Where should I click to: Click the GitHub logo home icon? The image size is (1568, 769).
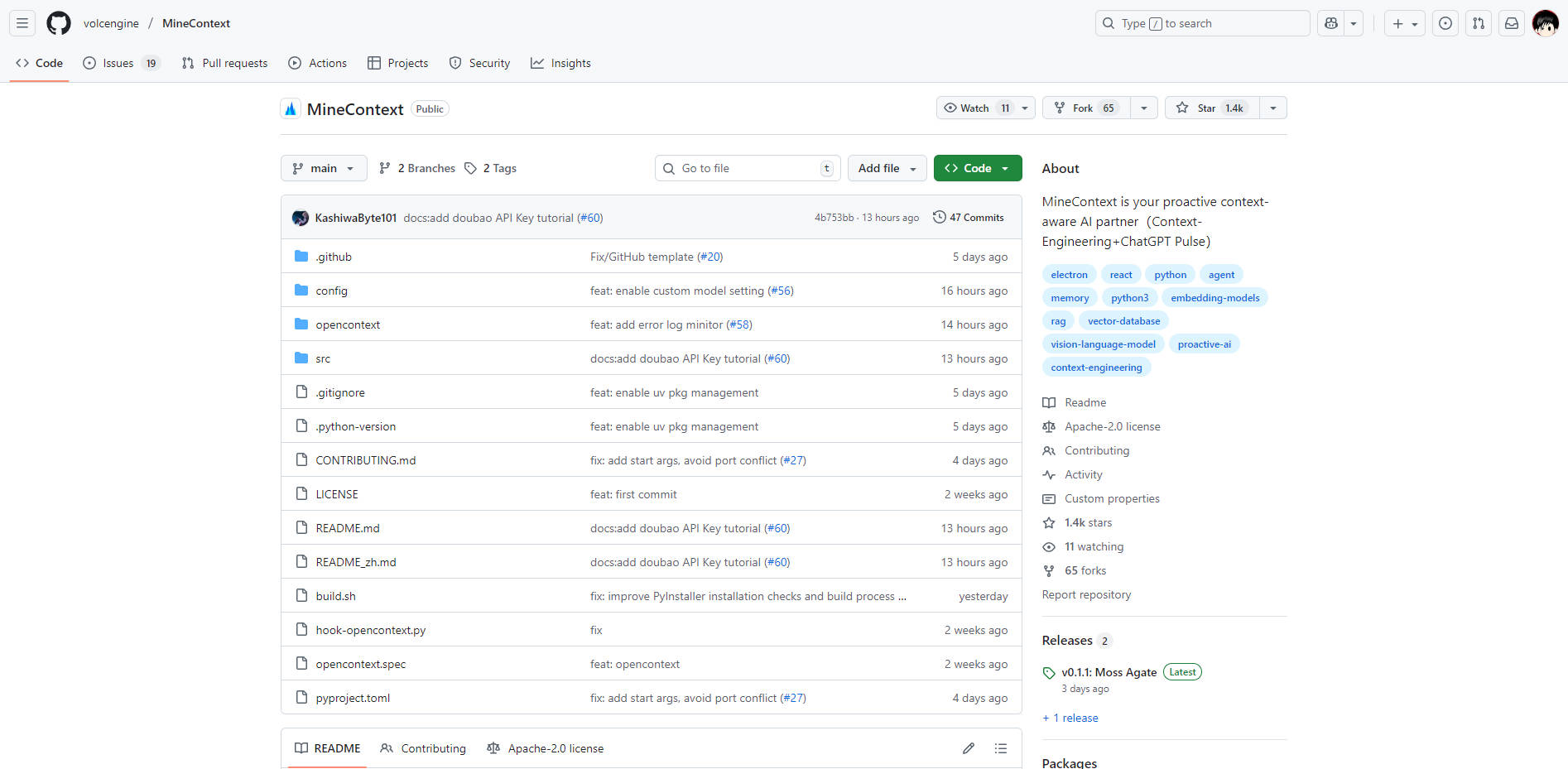58,23
